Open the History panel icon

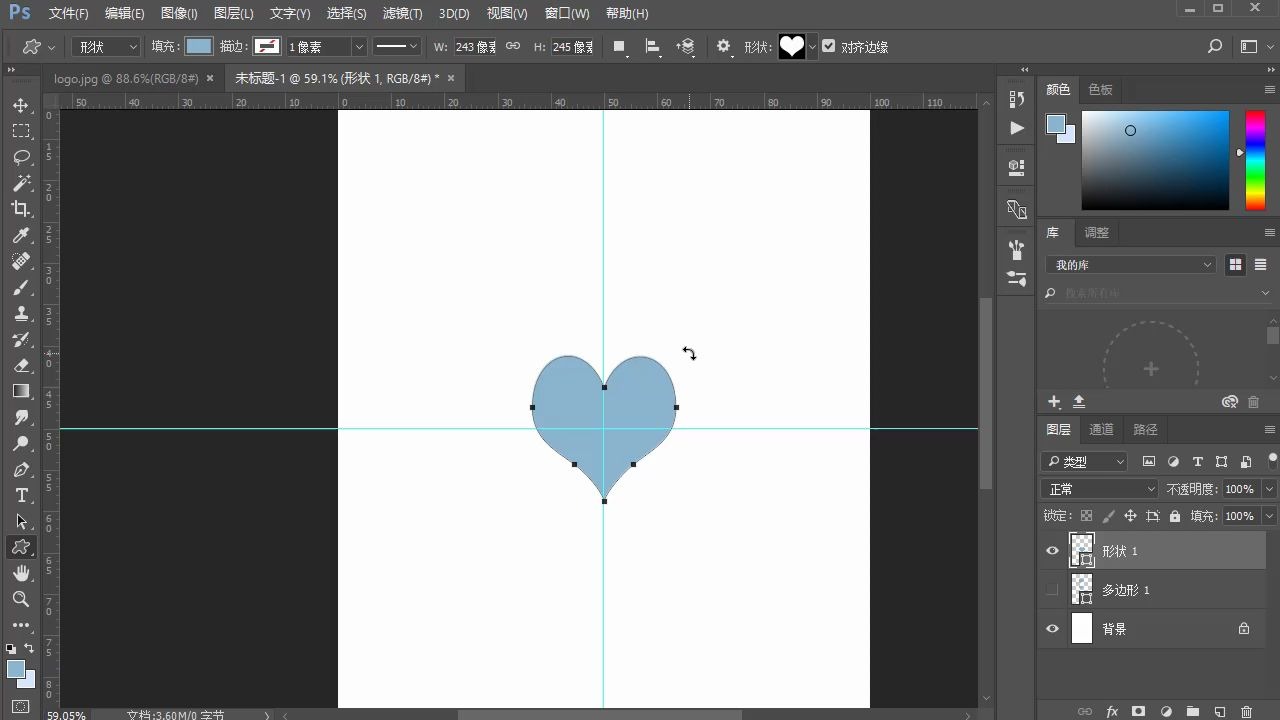pyautogui.click(x=1017, y=98)
